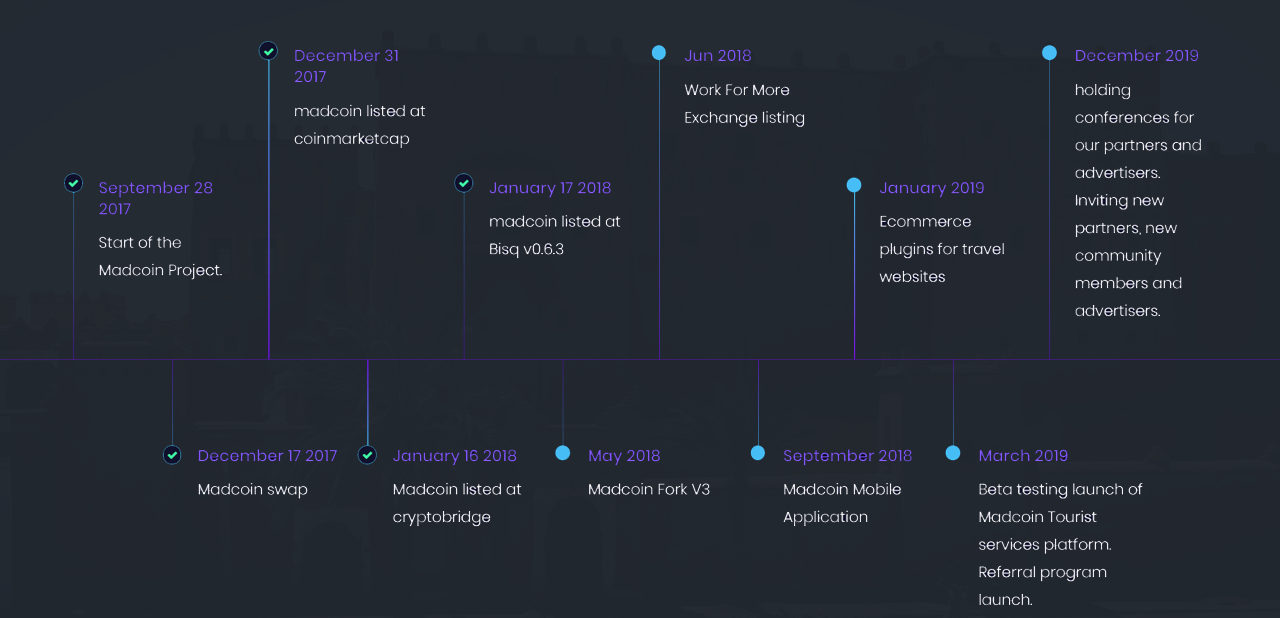
Task: Click the 'holding conferences for our partners' description
Action: (x=1139, y=200)
